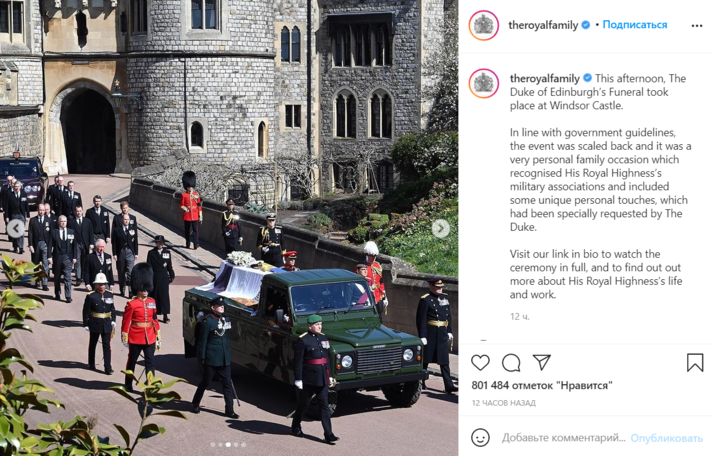713x456 pixels.
Task: Open theroyalfamily username in caption
Action: (545, 78)
